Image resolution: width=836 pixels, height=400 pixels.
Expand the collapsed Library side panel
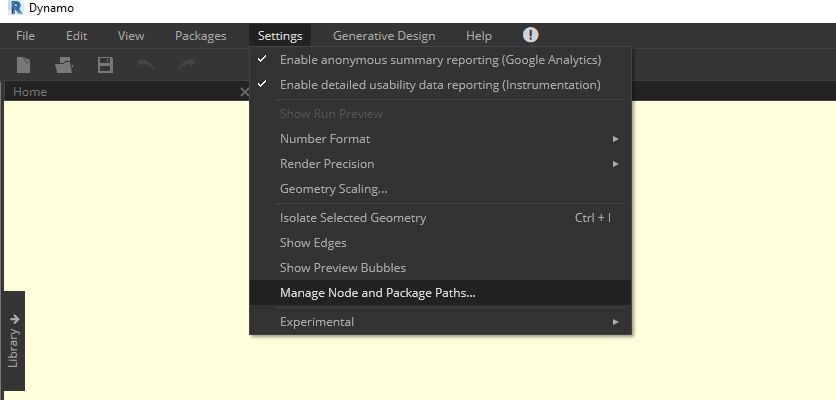(x=13, y=340)
